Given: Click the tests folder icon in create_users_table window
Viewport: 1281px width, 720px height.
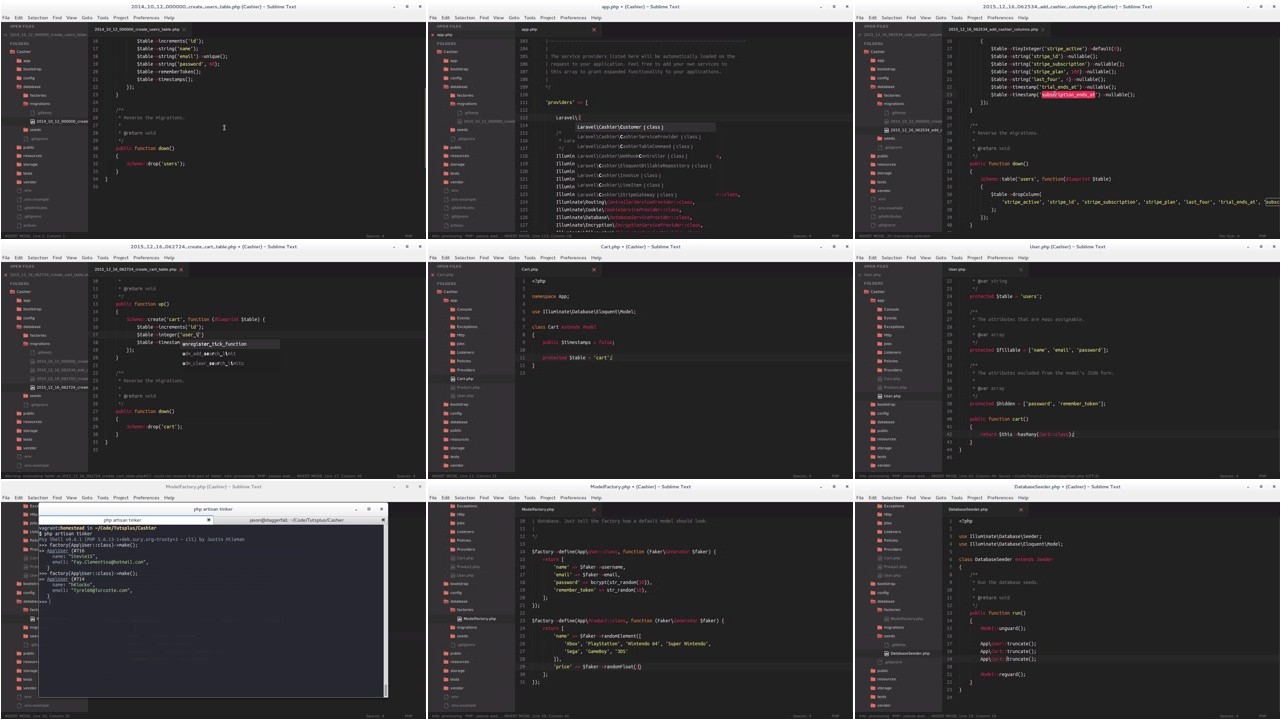Looking at the screenshot, I should coord(19,173).
